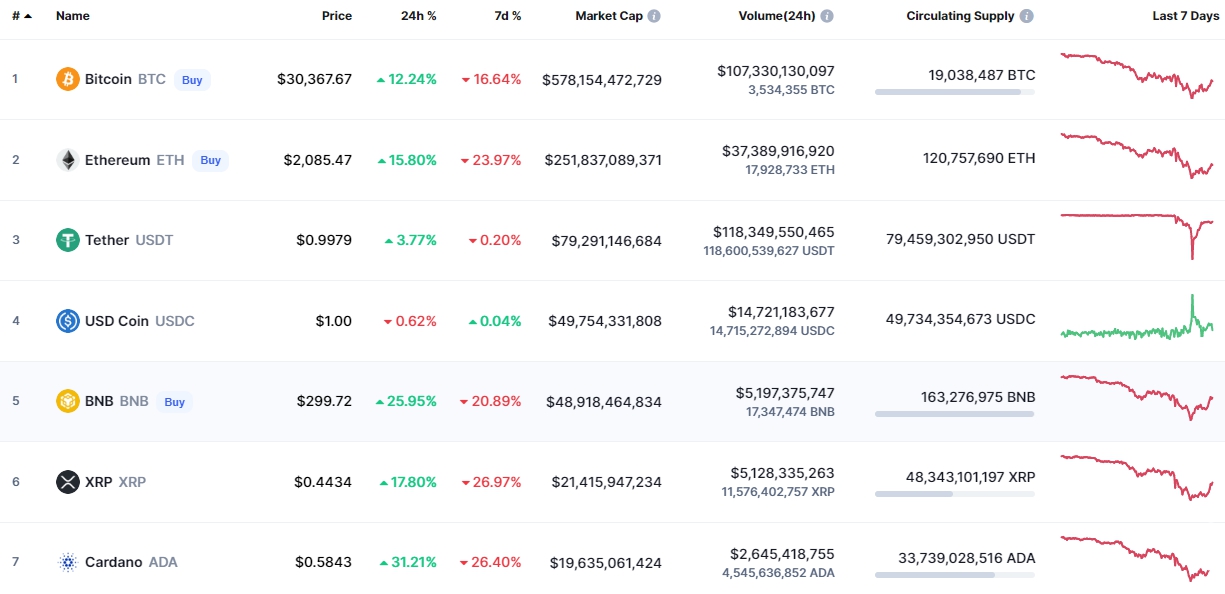Click BNB price $299.72

(x=324, y=401)
